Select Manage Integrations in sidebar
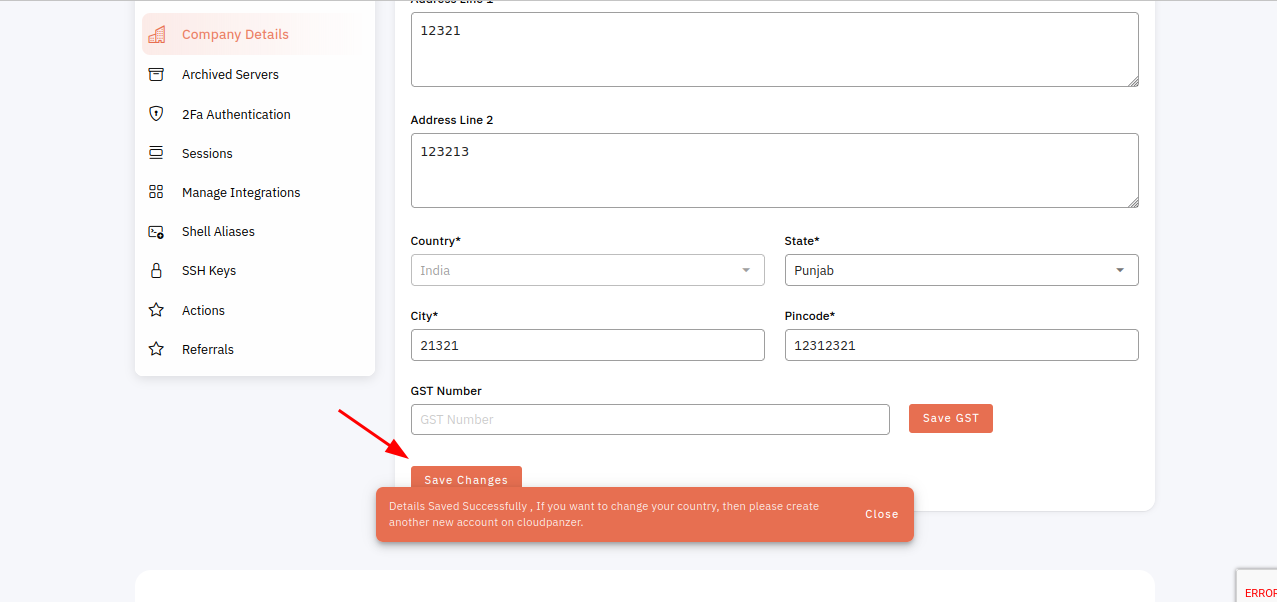This screenshot has height=602, width=1277. coord(241,192)
